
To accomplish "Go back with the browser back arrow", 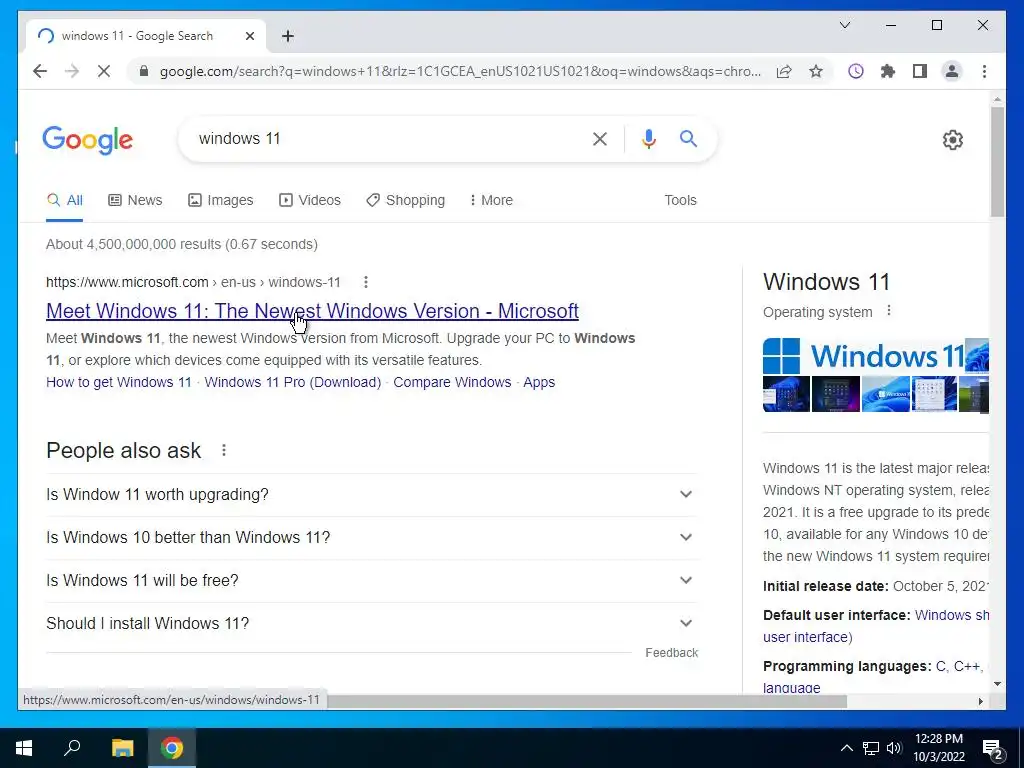I will 40,71.
